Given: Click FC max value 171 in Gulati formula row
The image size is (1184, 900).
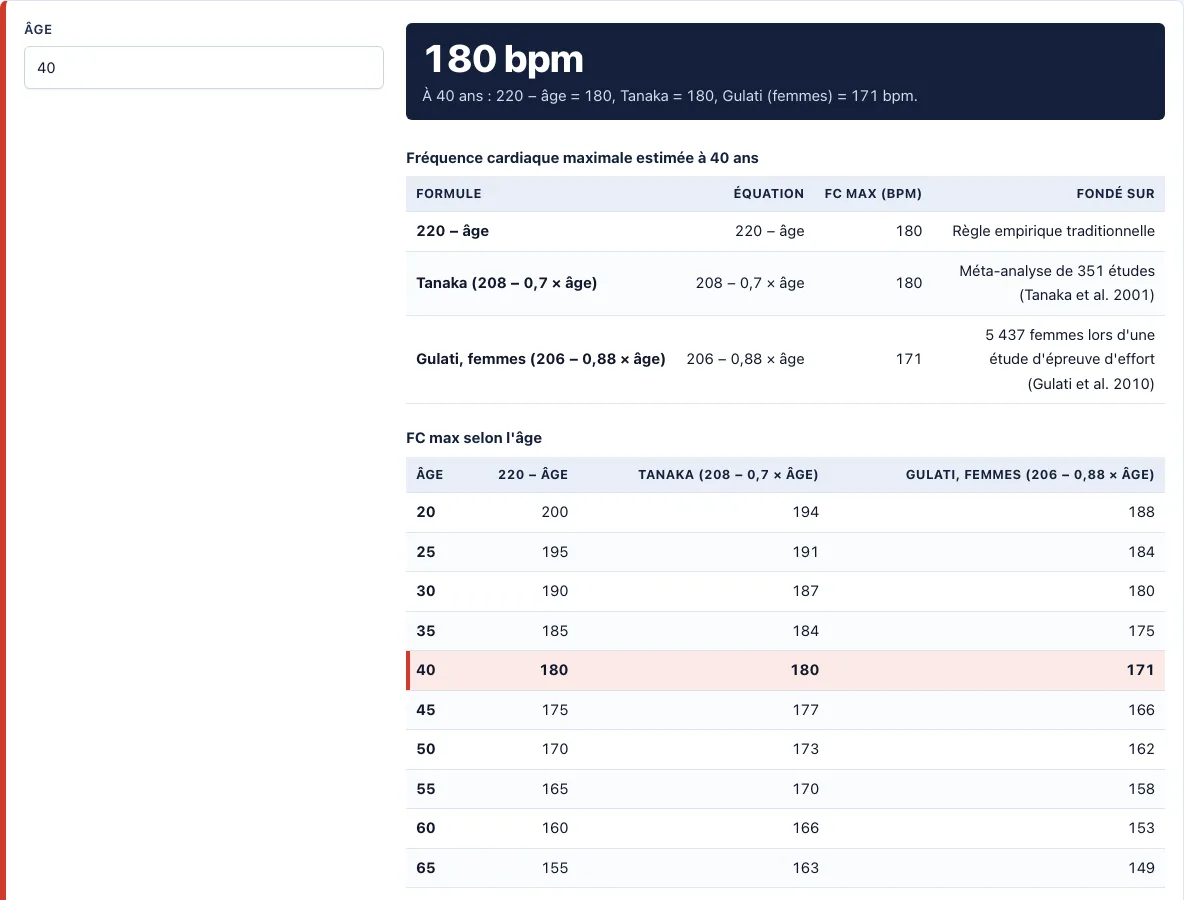Looking at the screenshot, I should [x=908, y=359].
